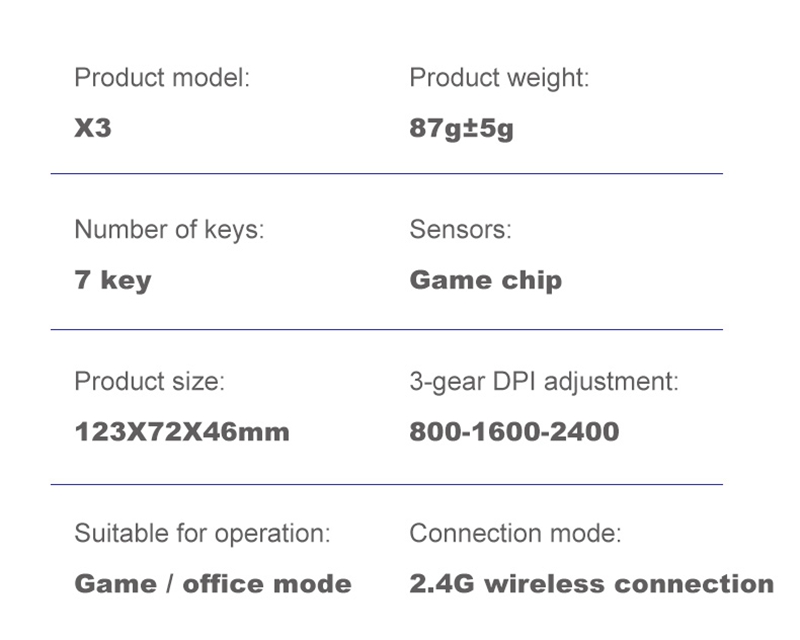
Task: Click the divider line below X3
Action: (387, 174)
